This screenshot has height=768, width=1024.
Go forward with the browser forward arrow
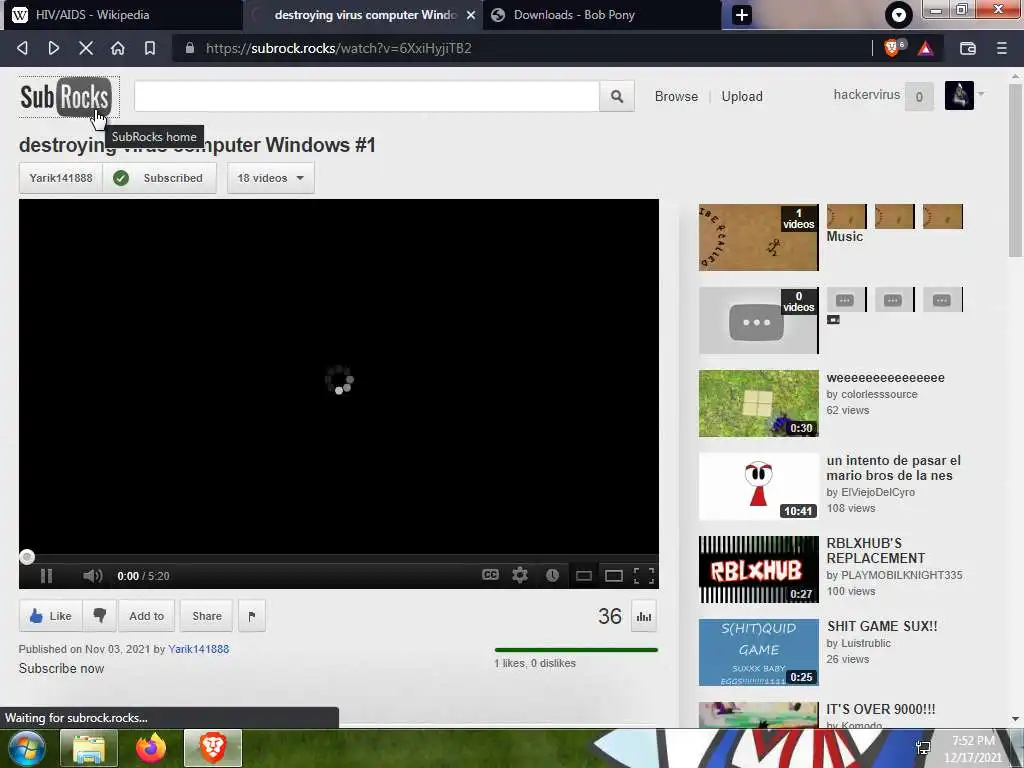click(x=54, y=48)
